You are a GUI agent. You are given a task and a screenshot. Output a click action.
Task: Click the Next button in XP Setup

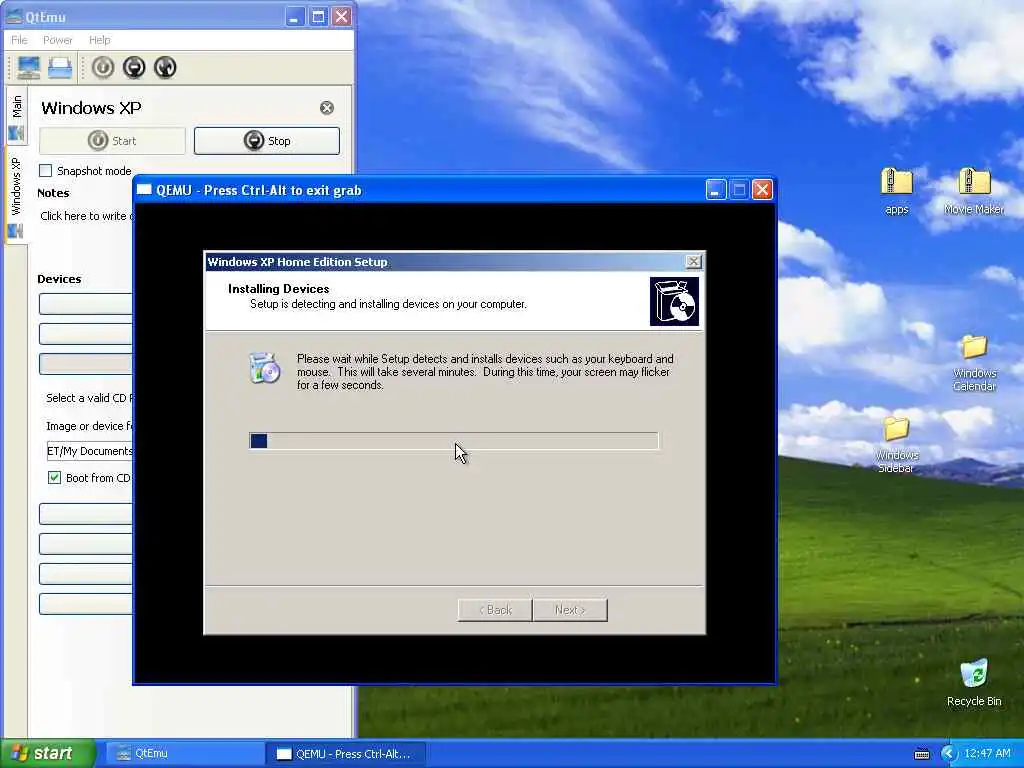pyautogui.click(x=569, y=610)
